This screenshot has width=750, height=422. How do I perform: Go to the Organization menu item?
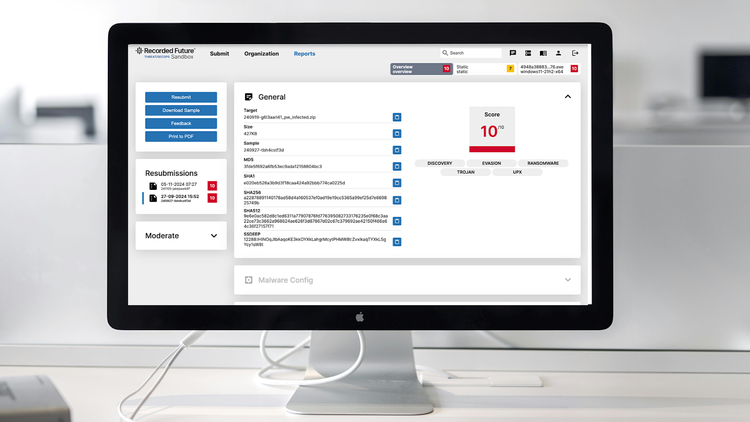pyautogui.click(x=261, y=53)
